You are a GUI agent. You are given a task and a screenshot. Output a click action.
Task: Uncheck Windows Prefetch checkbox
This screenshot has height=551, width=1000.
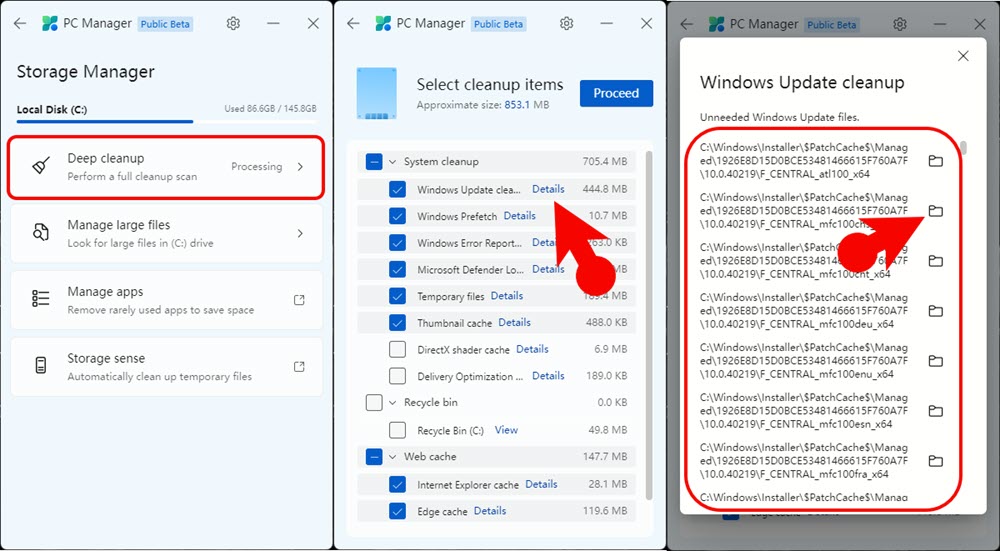397,216
